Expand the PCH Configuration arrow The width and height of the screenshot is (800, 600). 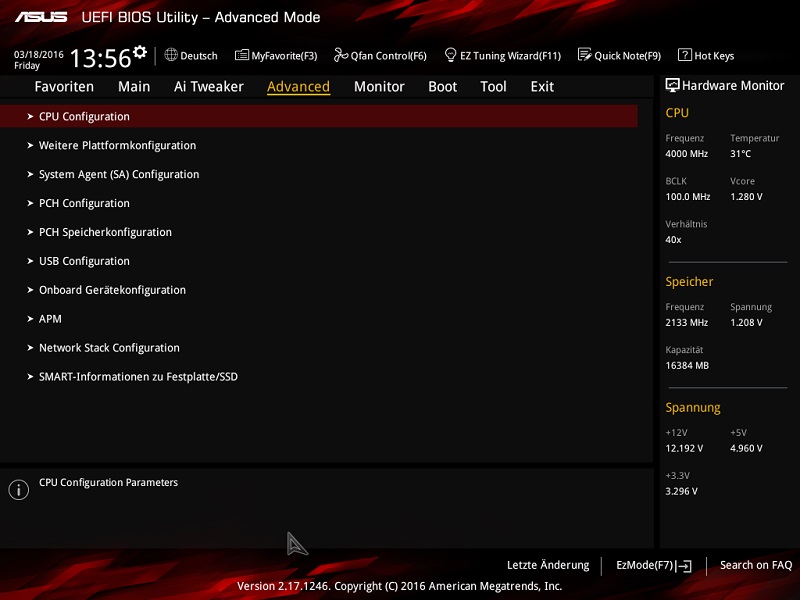[x=30, y=204]
